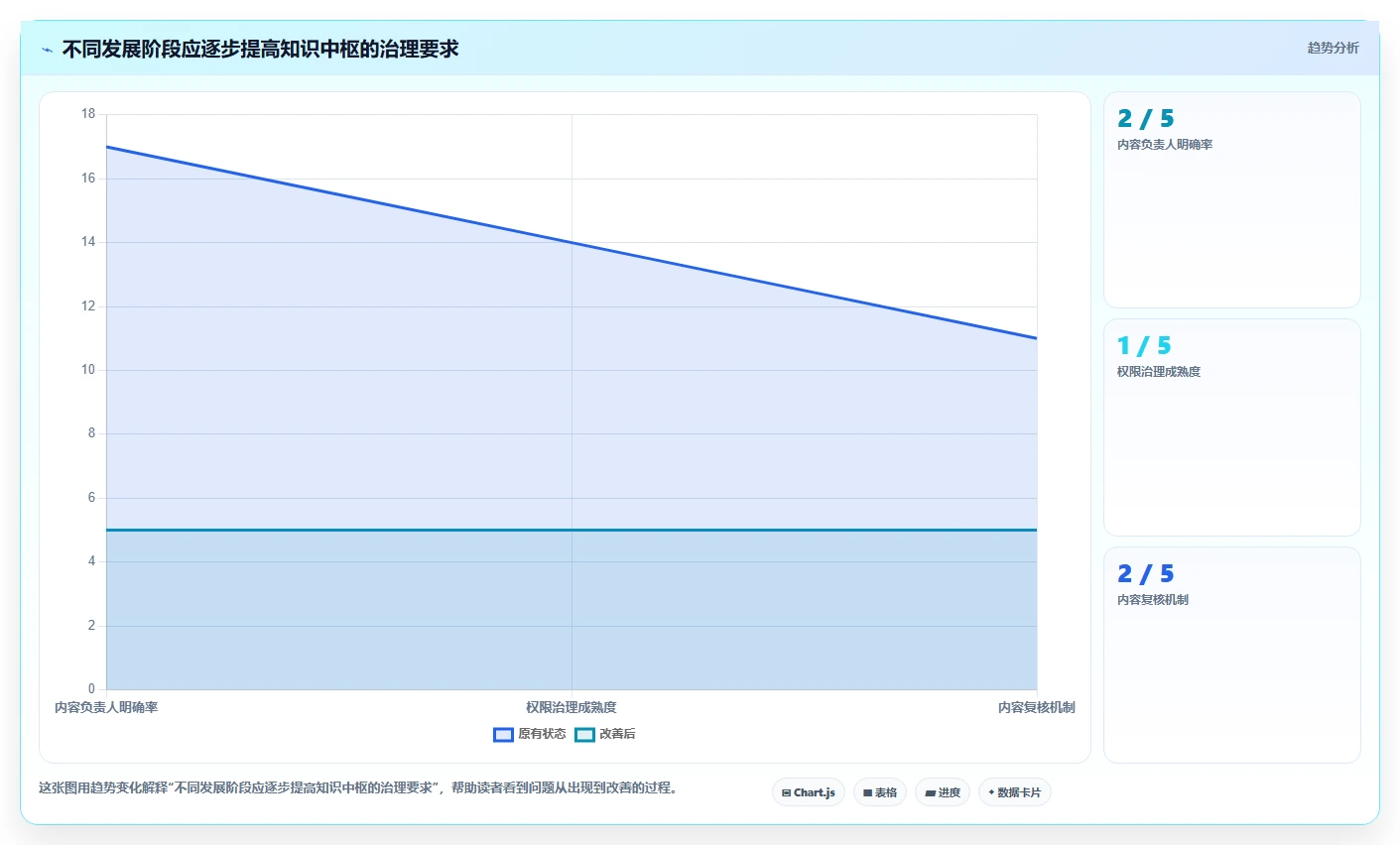
Task: Click the y-axis tick 14
Action: coord(88,242)
